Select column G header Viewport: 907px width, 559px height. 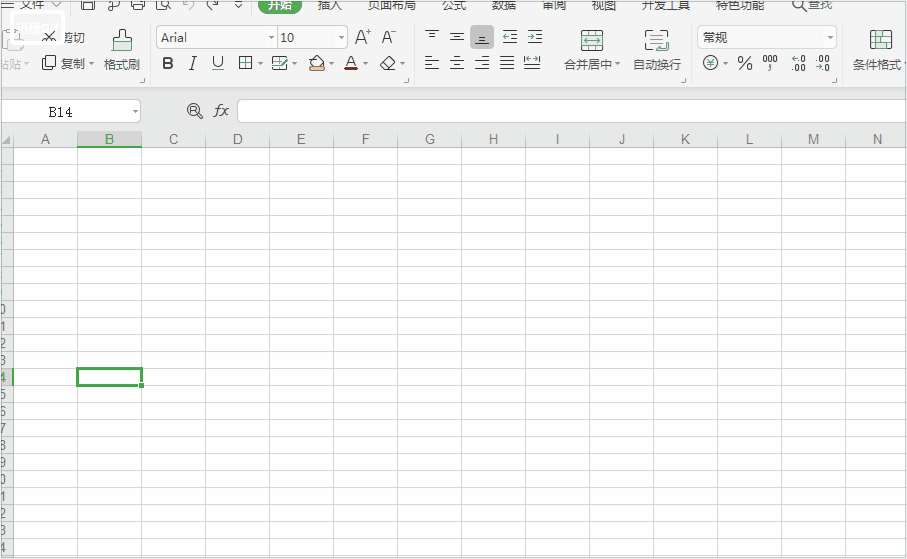[x=430, y=139]
